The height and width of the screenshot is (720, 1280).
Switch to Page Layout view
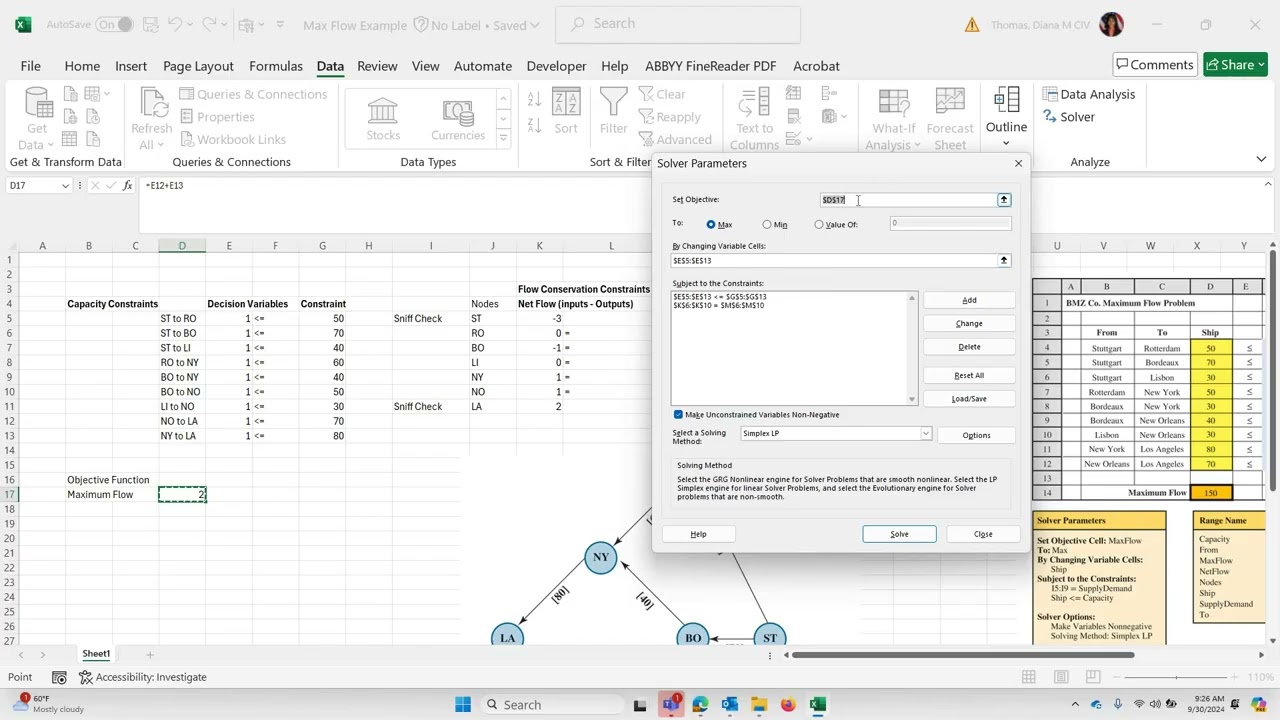(1061, 677)
